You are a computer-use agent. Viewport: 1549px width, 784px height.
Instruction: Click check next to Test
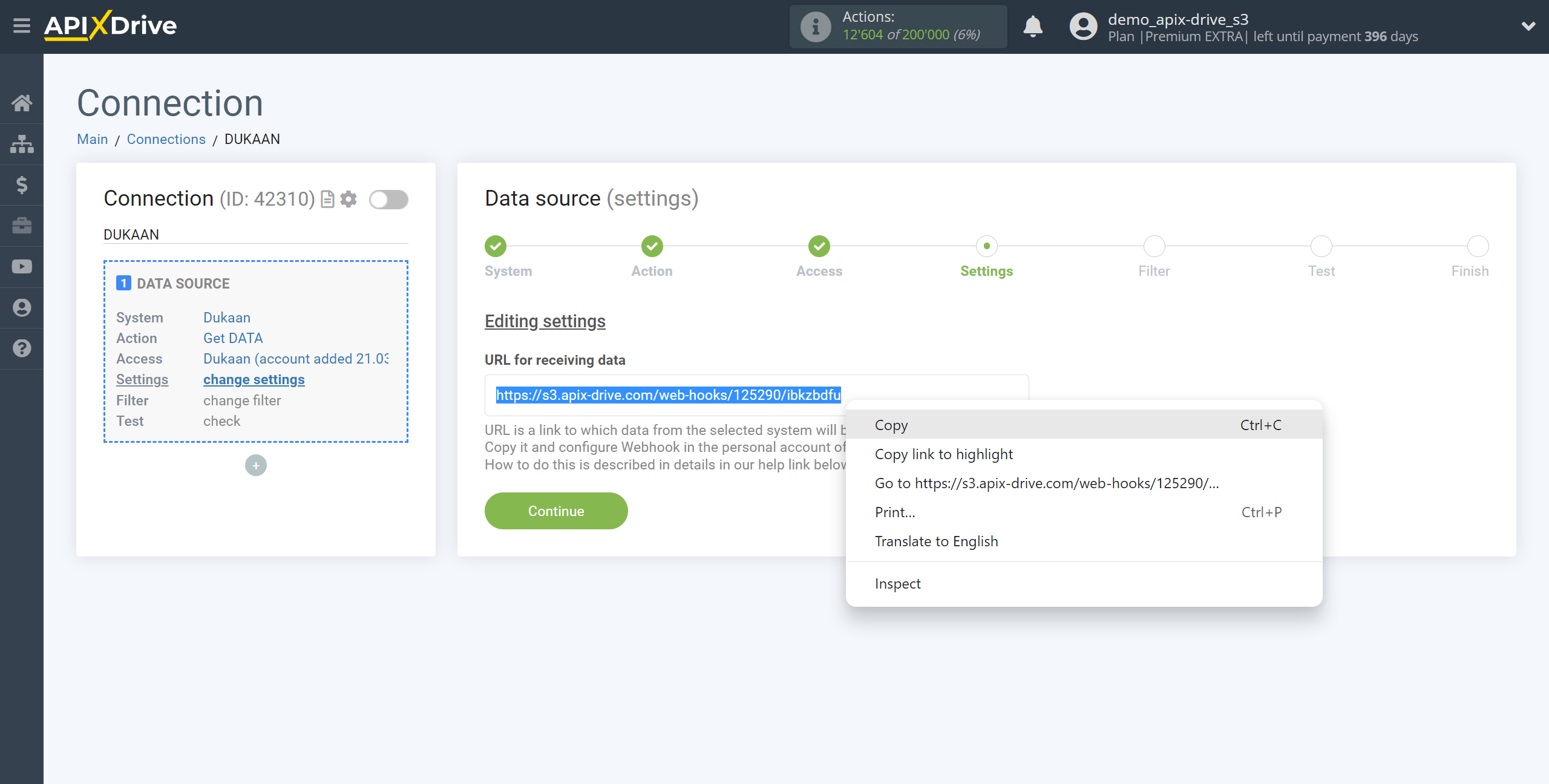(x=221, y=421)
